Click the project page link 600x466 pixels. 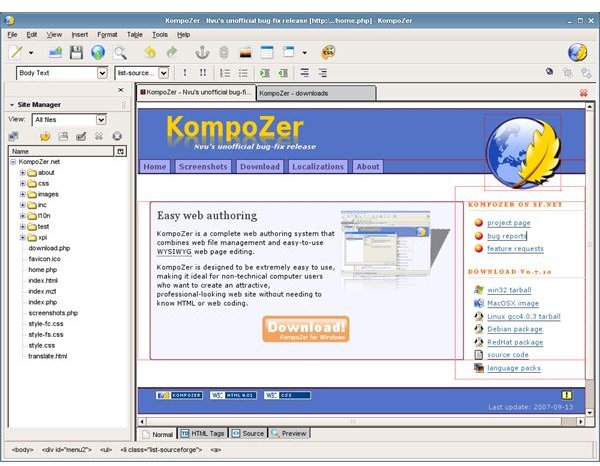pos(509,223)
